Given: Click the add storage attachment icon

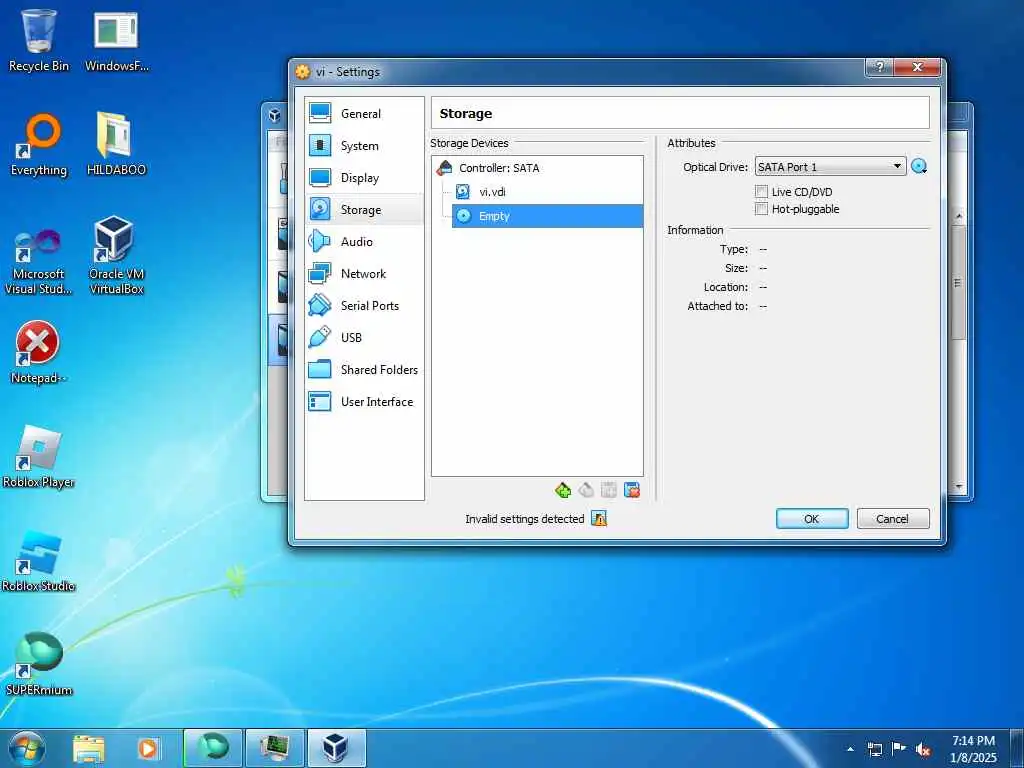Looking at the screenshot, I should [x=609, y=490].
